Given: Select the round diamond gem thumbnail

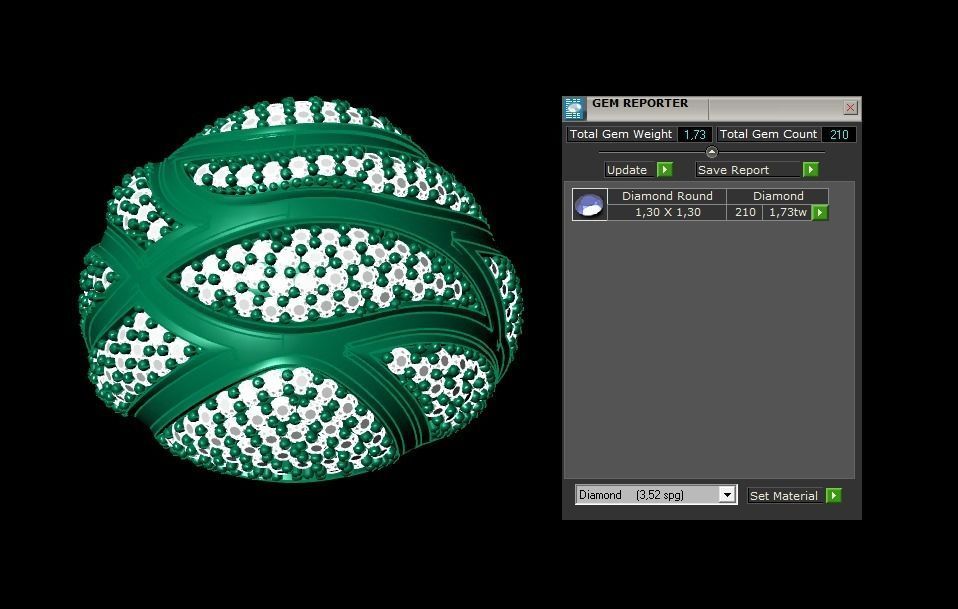Looking at the screenshot, I should click(590, 204).
